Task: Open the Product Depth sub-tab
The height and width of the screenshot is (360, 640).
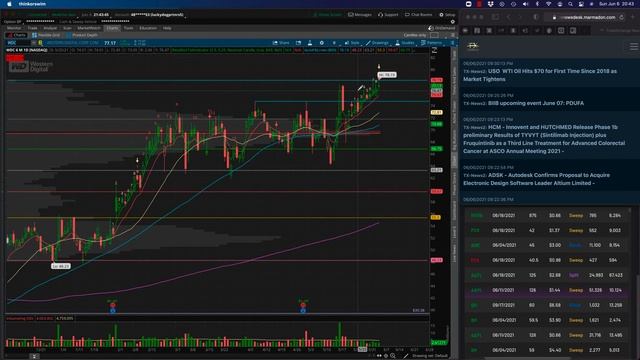Action: click(x=82, y=35)
